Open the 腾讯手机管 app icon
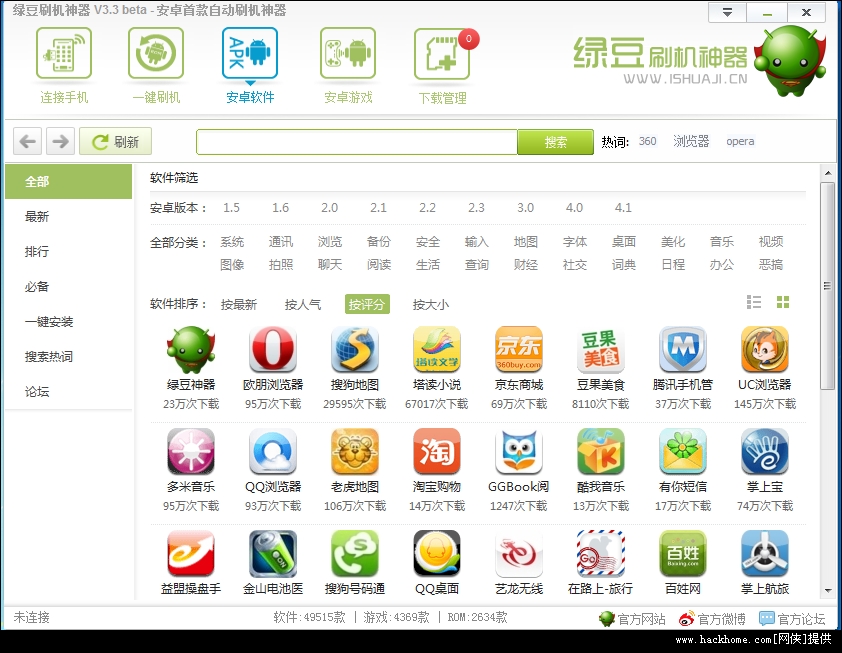Image resolution: width=842 pixels, height=653 pixels. tap(683, 350)
